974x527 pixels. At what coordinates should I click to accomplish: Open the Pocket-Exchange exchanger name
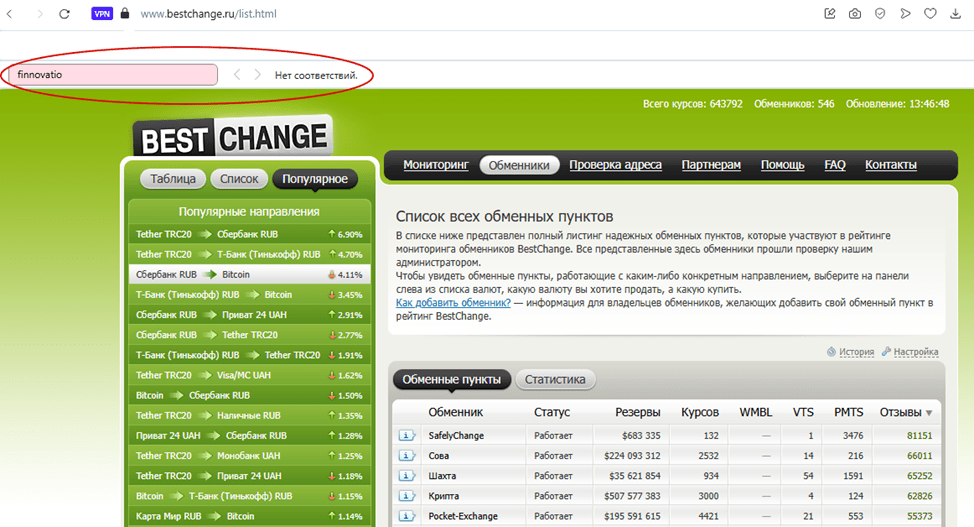click(463, 516)
